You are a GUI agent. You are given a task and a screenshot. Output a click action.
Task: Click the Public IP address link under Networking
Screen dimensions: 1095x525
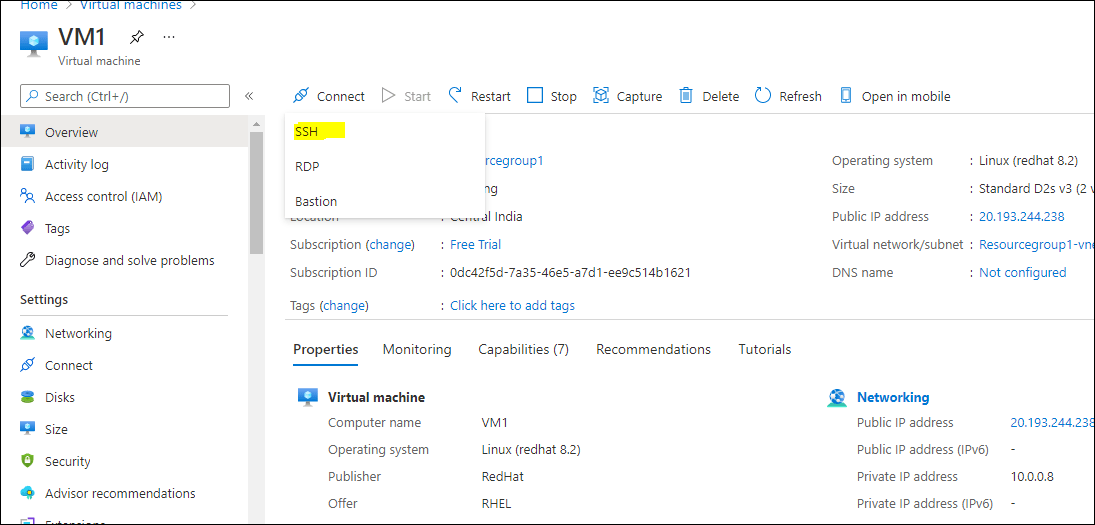(1052, 422)
